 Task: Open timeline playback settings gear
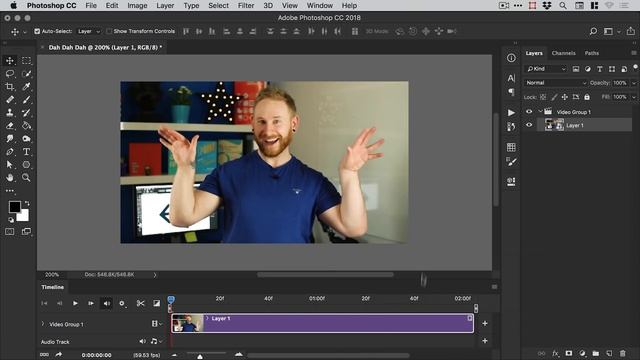coord(122,303)
